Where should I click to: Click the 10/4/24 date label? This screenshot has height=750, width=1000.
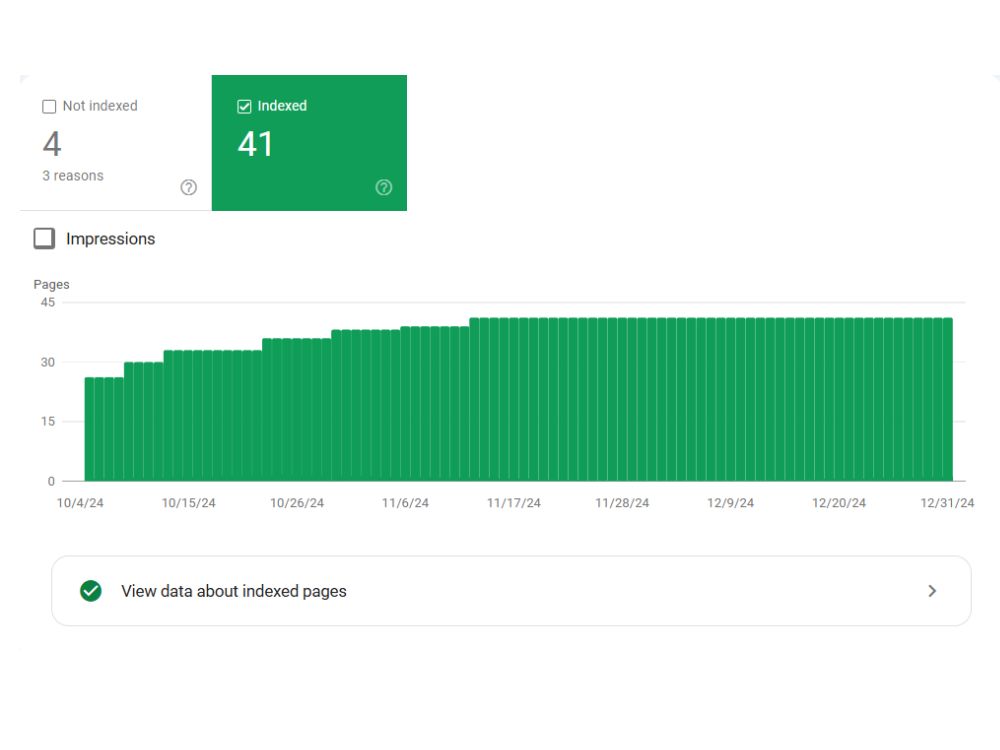[80, 503]
